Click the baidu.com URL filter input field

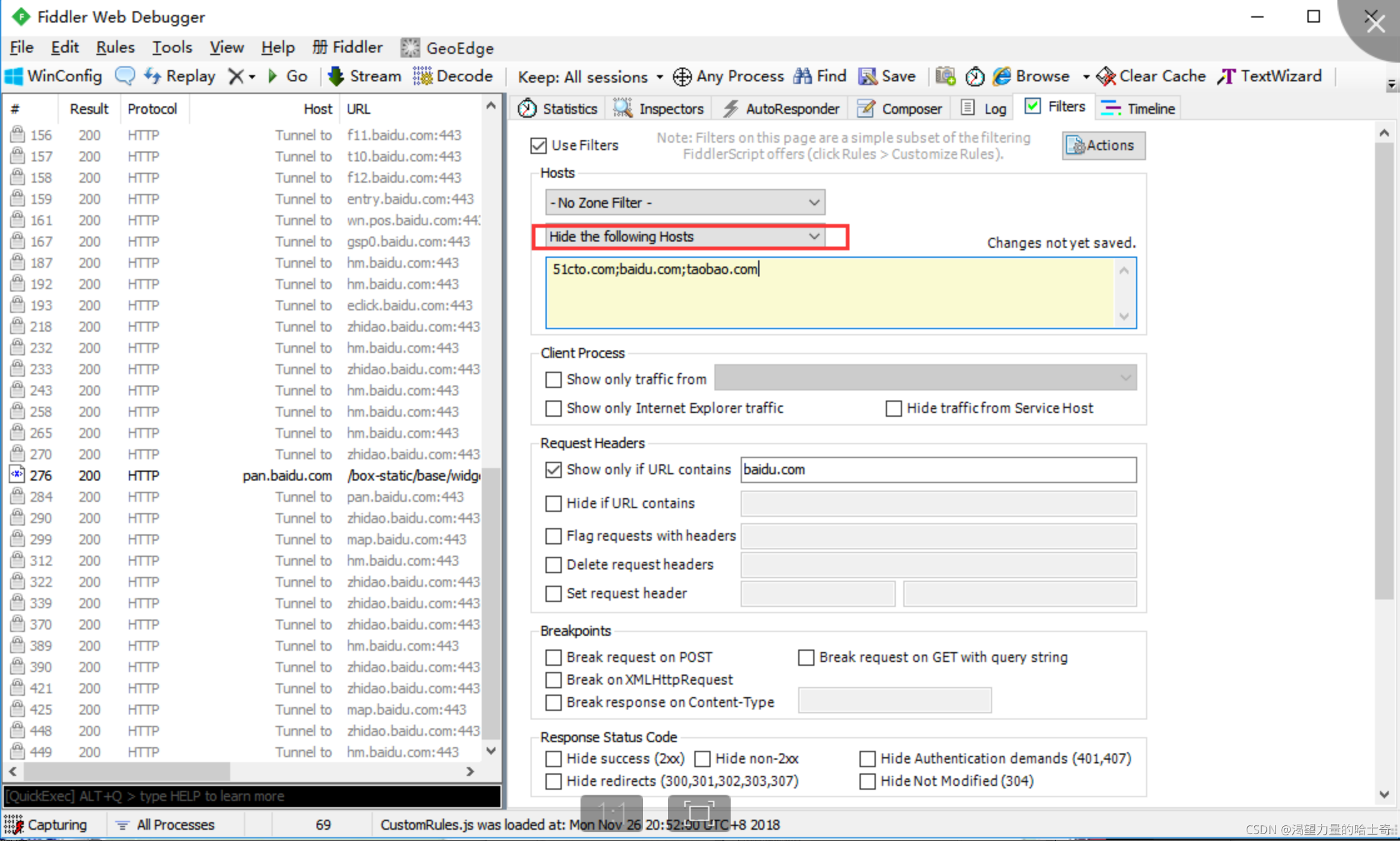coord(938,469)
